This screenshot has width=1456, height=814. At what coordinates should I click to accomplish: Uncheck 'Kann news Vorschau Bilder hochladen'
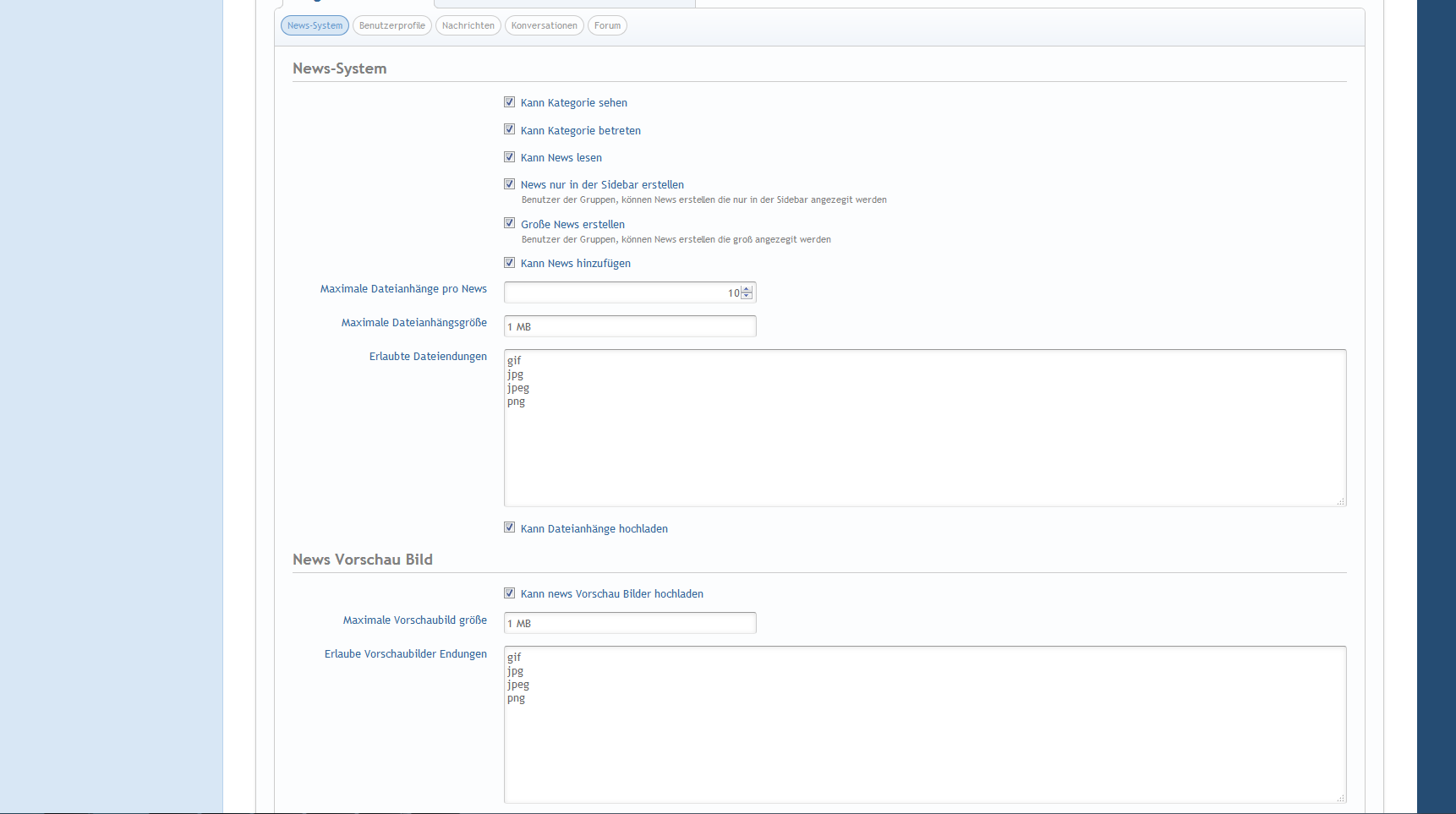click(x=509, y=593)
